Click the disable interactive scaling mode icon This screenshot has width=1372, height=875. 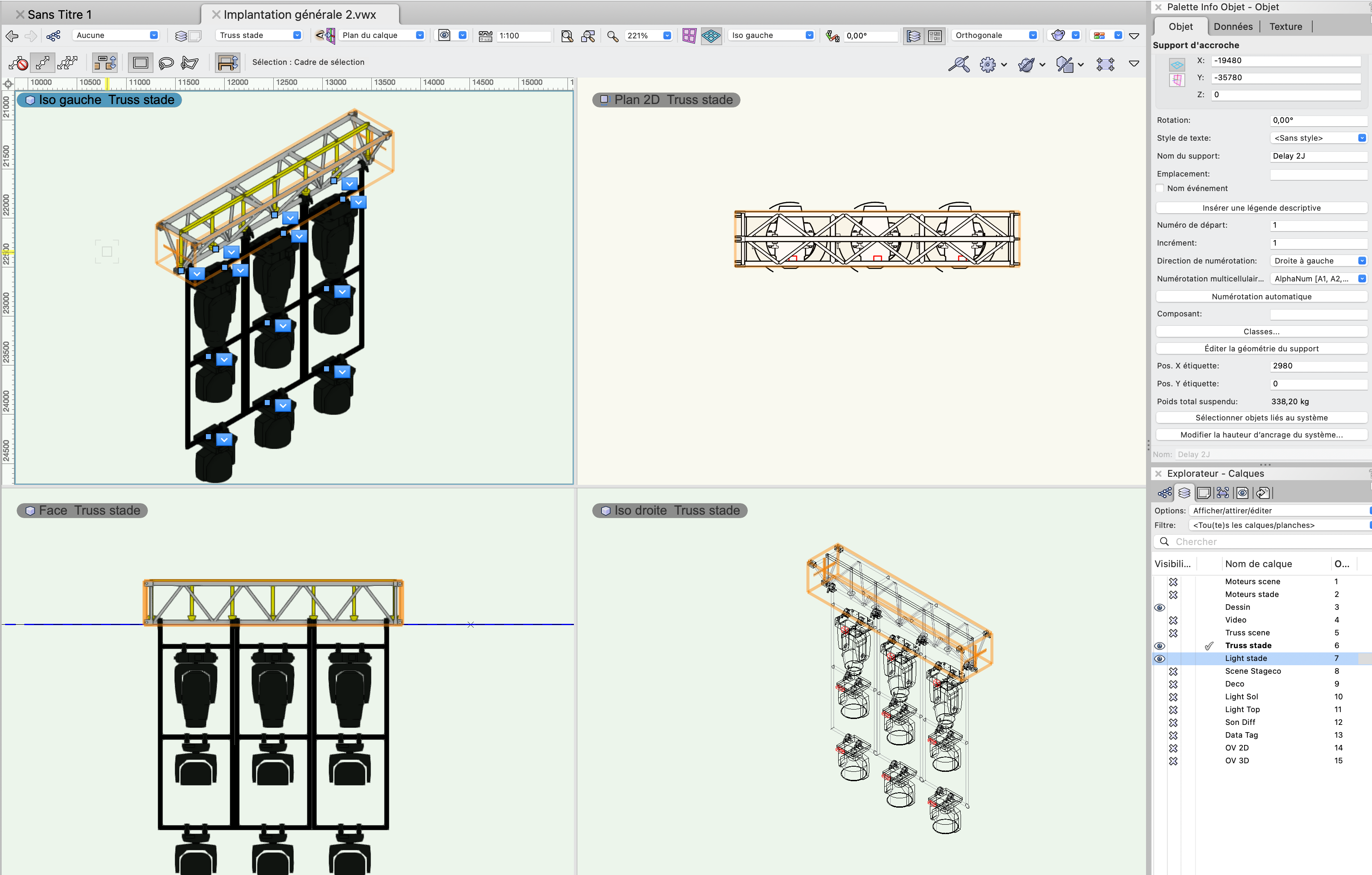point(18,63)
